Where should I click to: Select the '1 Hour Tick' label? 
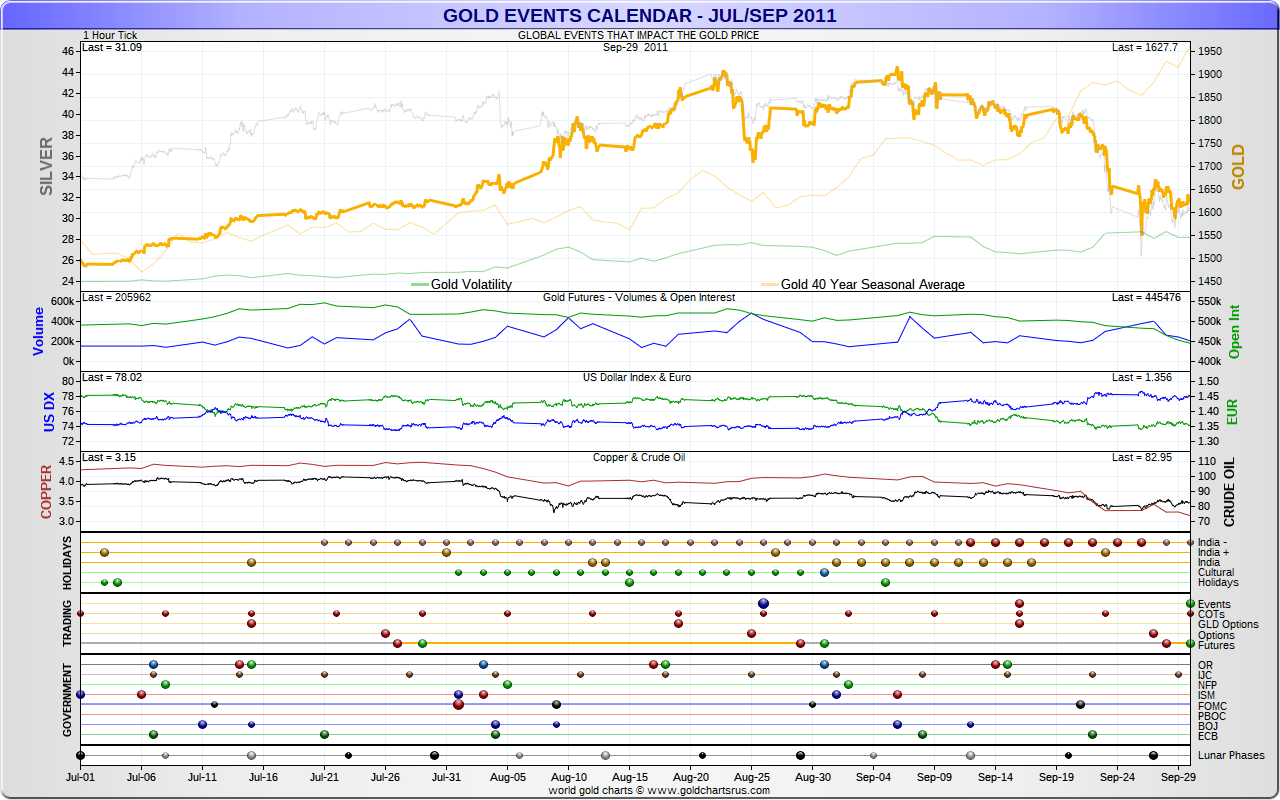pyautogui.click(x=110, y=35)
